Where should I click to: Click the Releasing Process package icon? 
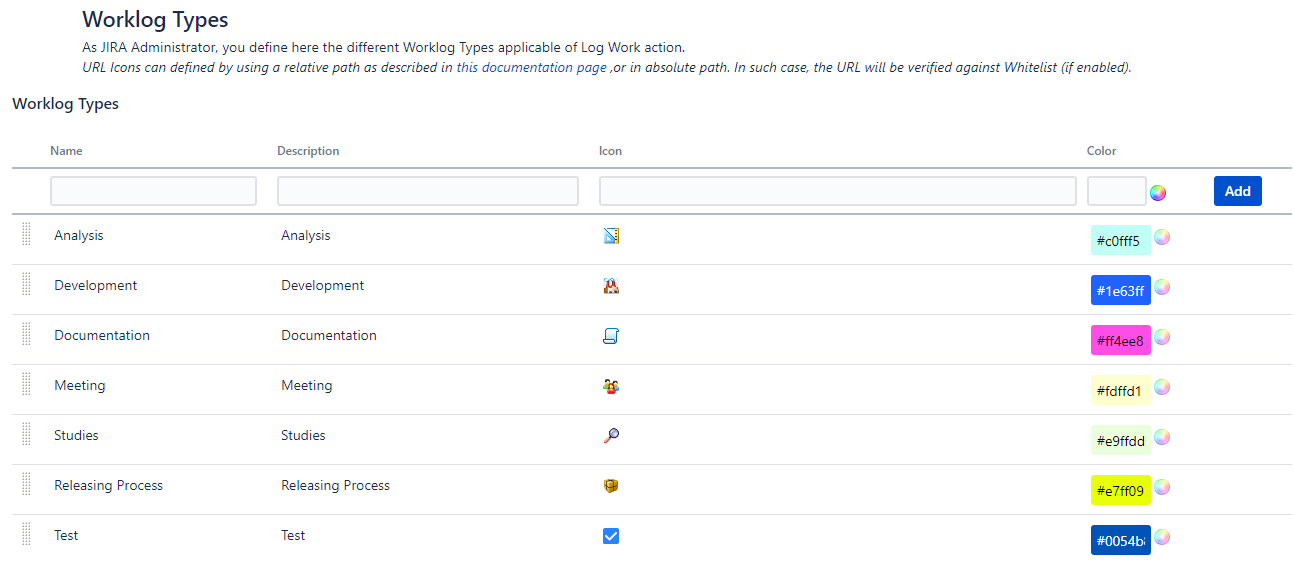tap(611, 486)
